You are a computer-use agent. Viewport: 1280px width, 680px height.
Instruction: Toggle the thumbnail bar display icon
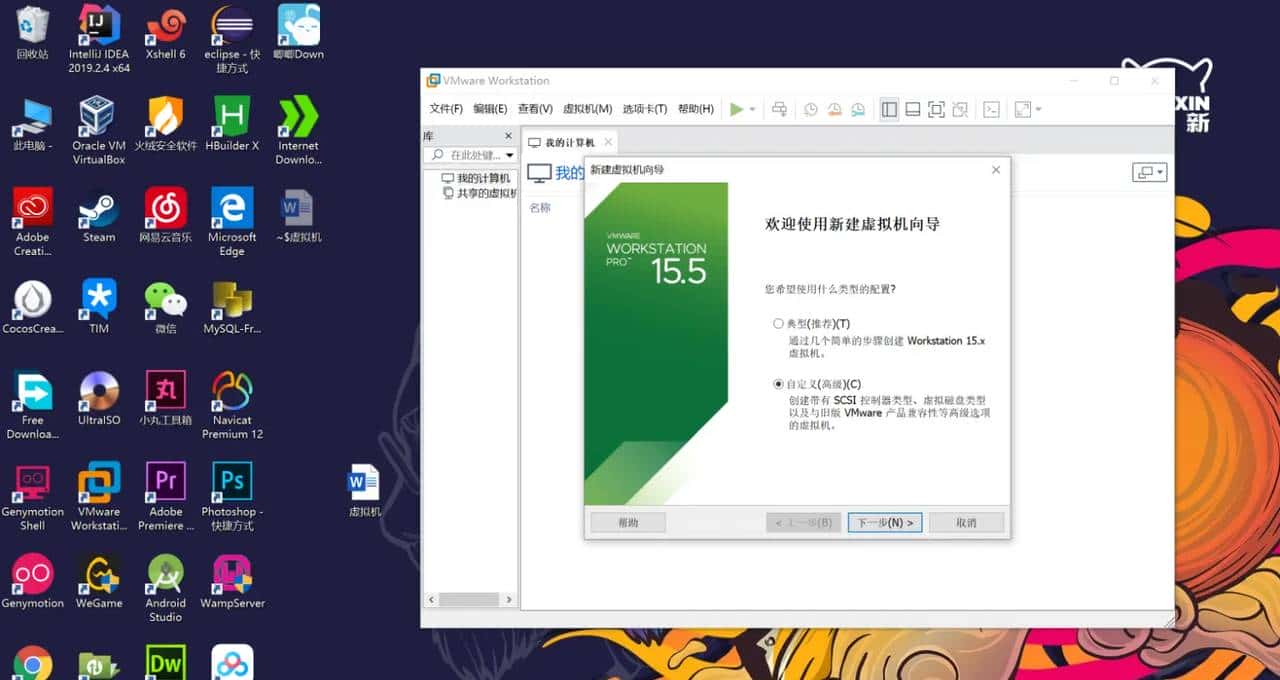point(913,109)
